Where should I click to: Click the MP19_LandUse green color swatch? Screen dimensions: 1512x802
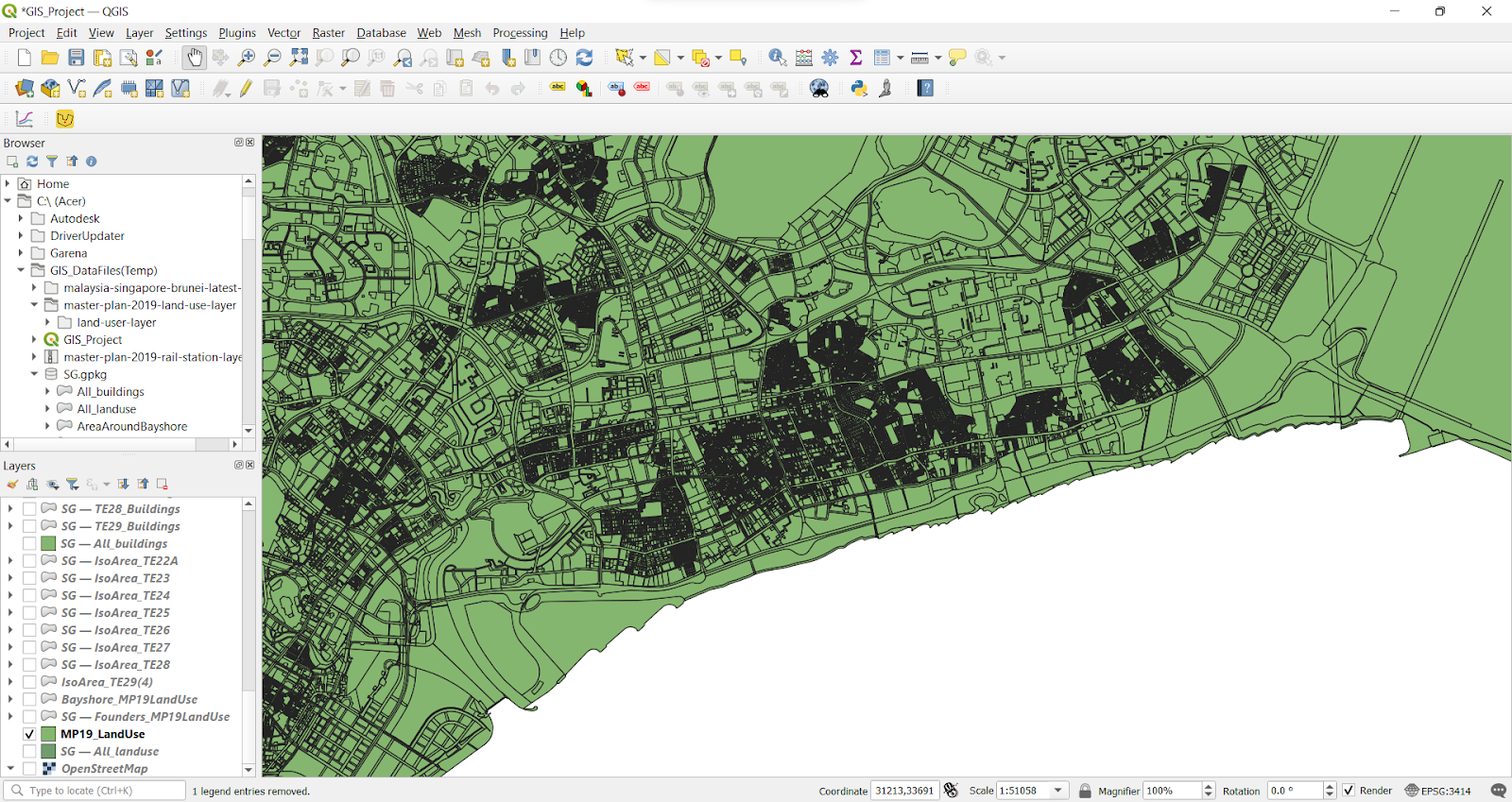[x=48, y=734]
